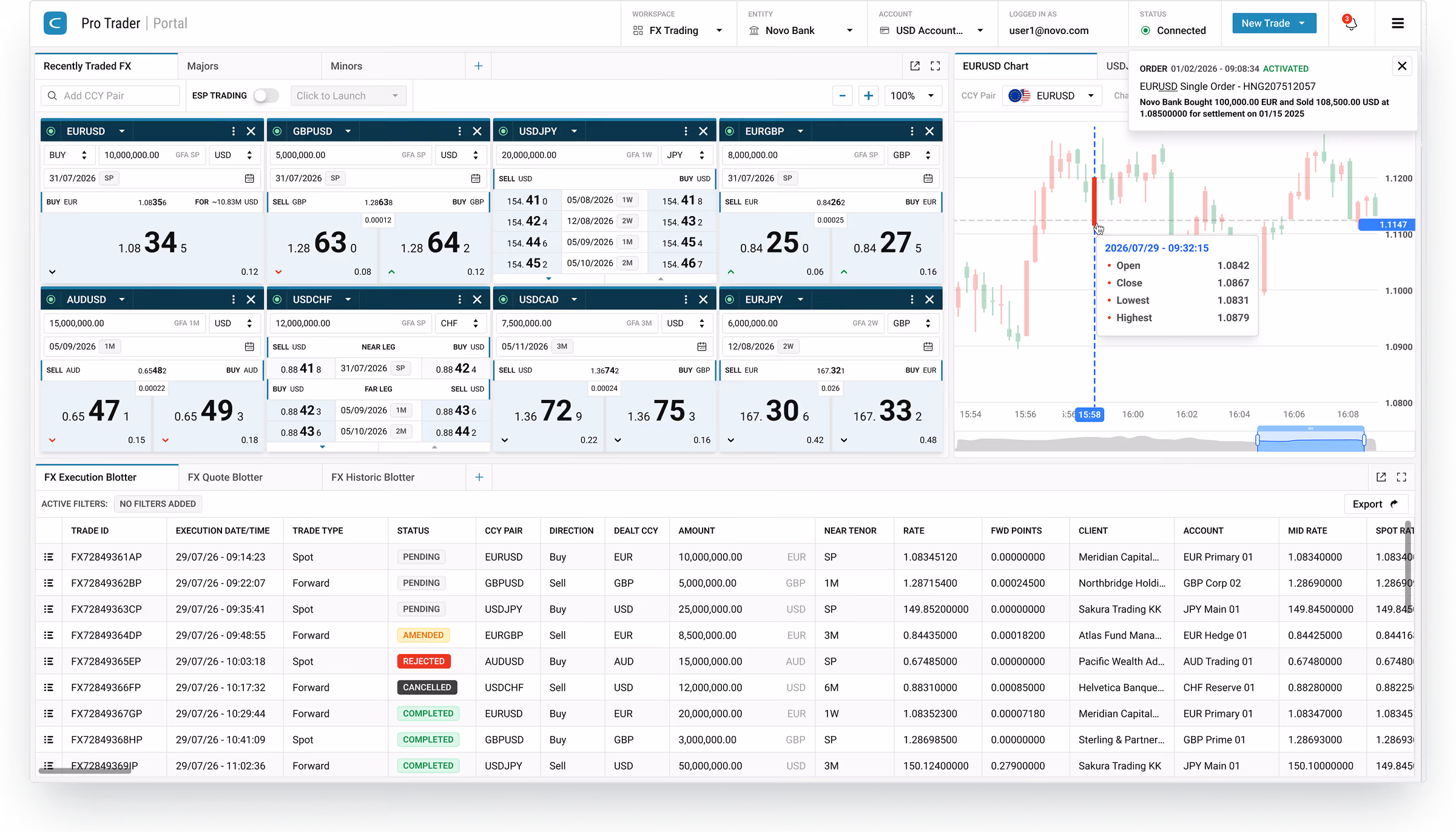Image resolution: width=1456 pixels, height=832 pixels.
Task: Click the New Trade button
Action: (x=1274, y=23)
